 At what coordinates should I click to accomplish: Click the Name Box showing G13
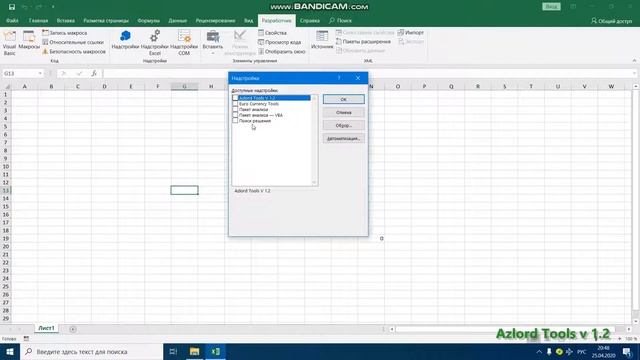tap(20, 73)
